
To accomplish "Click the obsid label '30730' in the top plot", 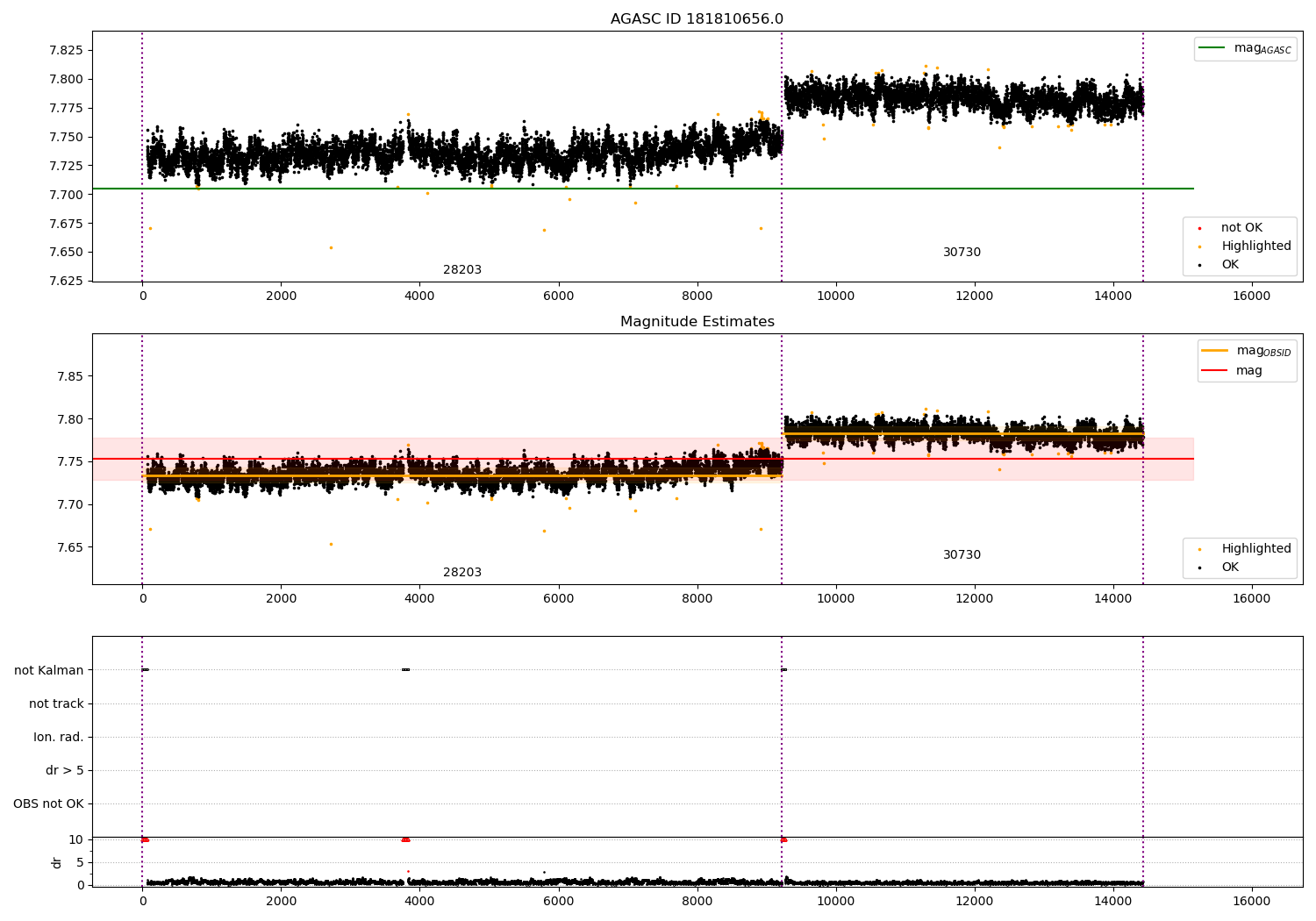I will pyautogui.click(x=962, y=253).
